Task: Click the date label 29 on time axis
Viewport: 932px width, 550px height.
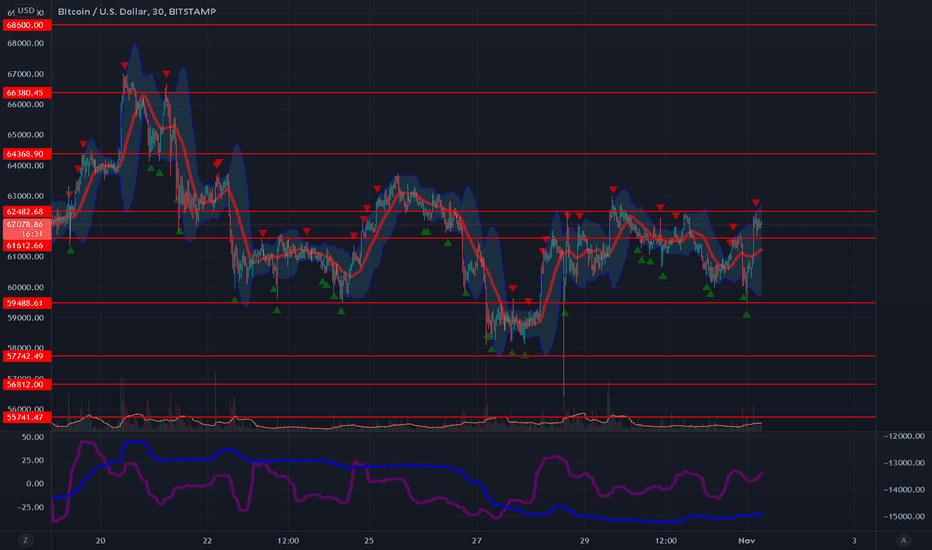Action: pos(584,540)
